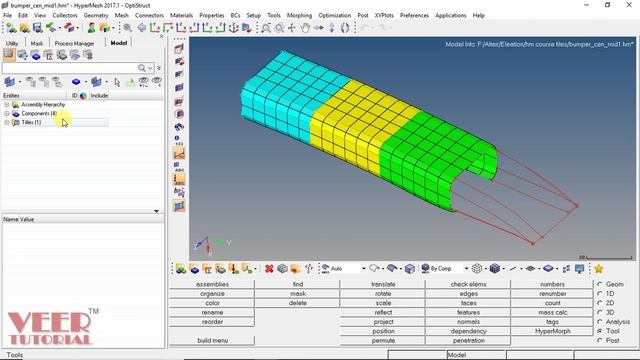Image resolution: width=640 pixels, height=360 pixels.
Task: Collapse the entity browser with the small down arrow
Action: tap(156, 211)
